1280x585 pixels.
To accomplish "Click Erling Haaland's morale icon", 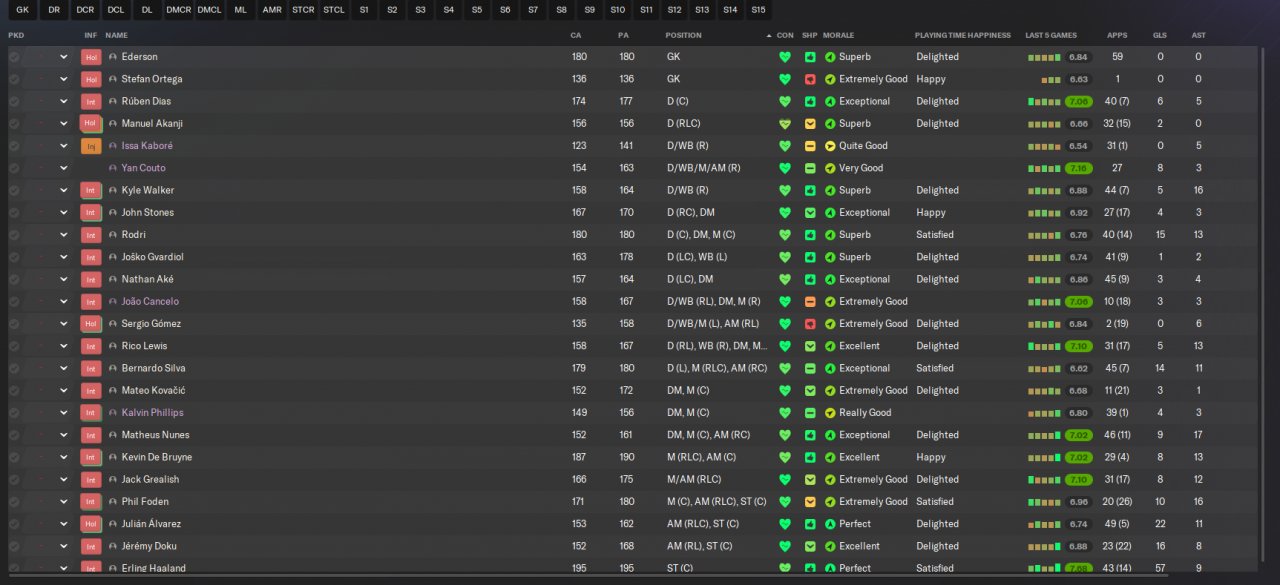I will point(830,568).
